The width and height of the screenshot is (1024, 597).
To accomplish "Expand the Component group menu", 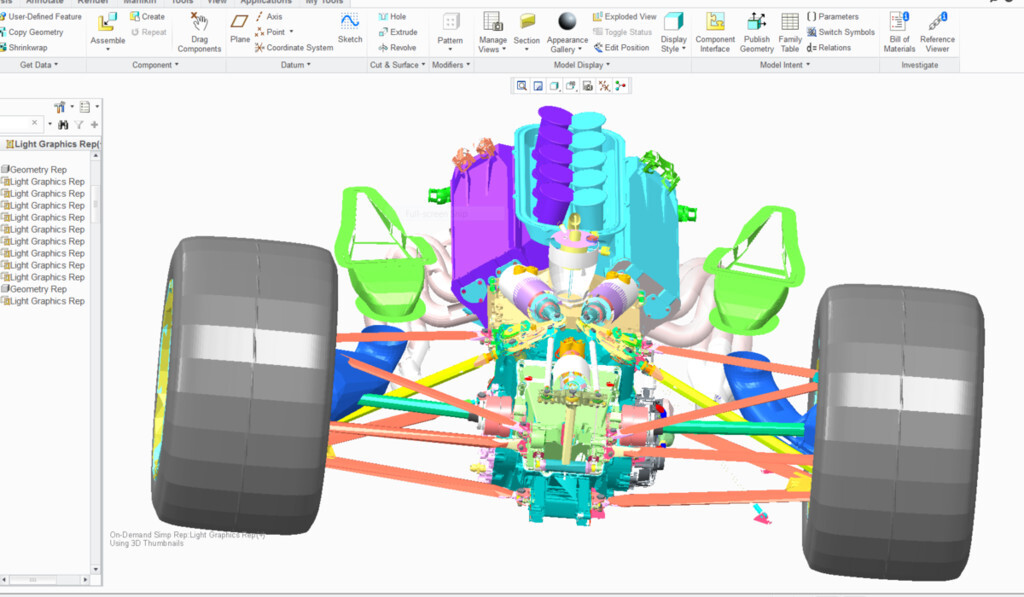I will pos(155,65).
